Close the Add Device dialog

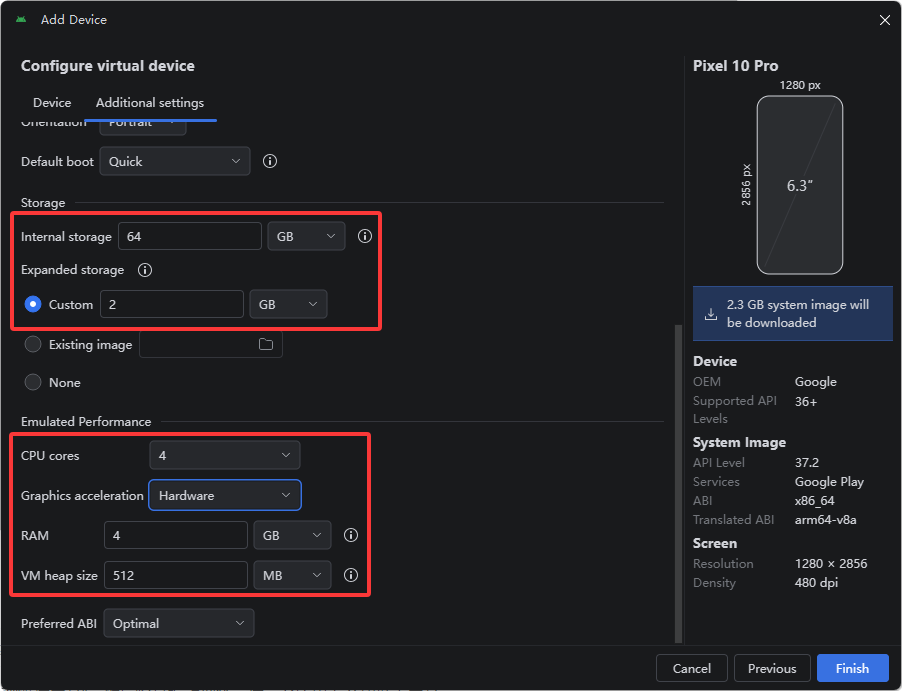tap(885, 20)
